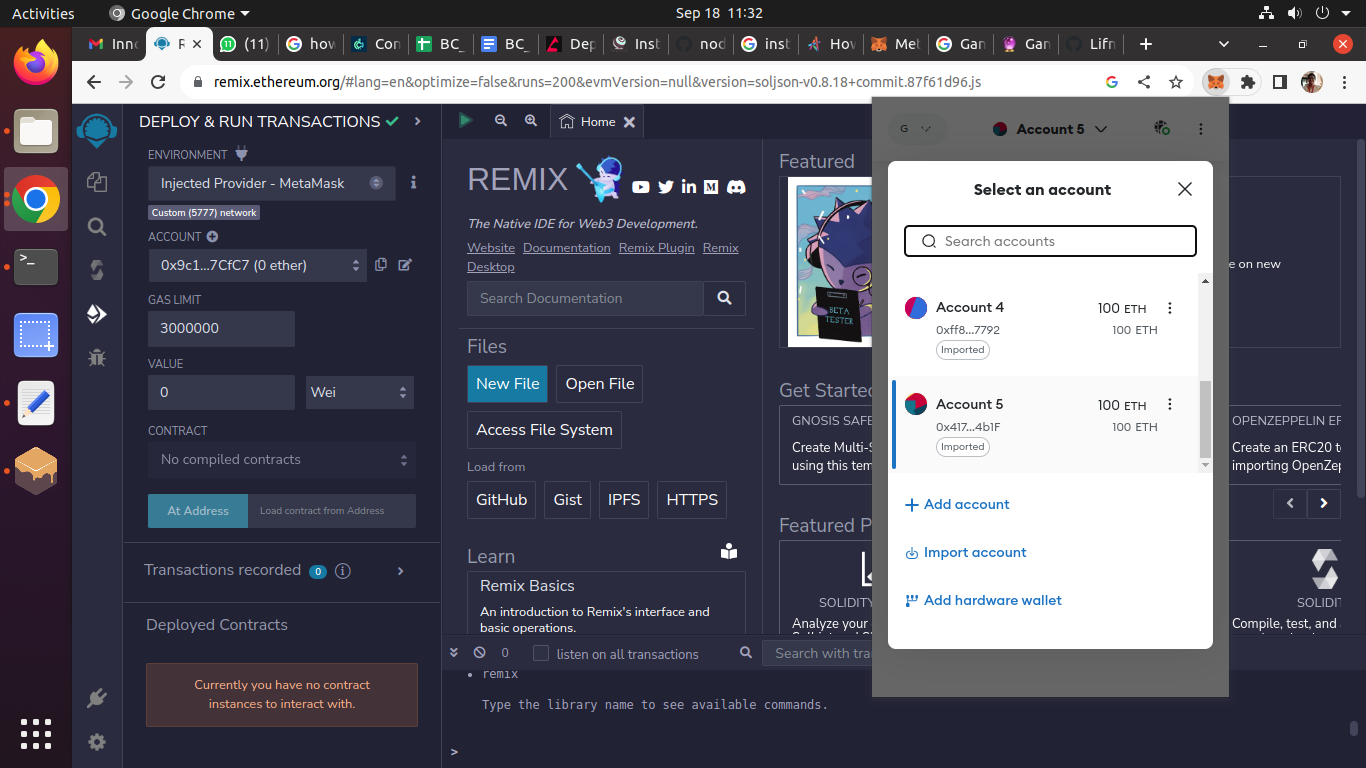Close the Select an account dialog

[1185, 189]
